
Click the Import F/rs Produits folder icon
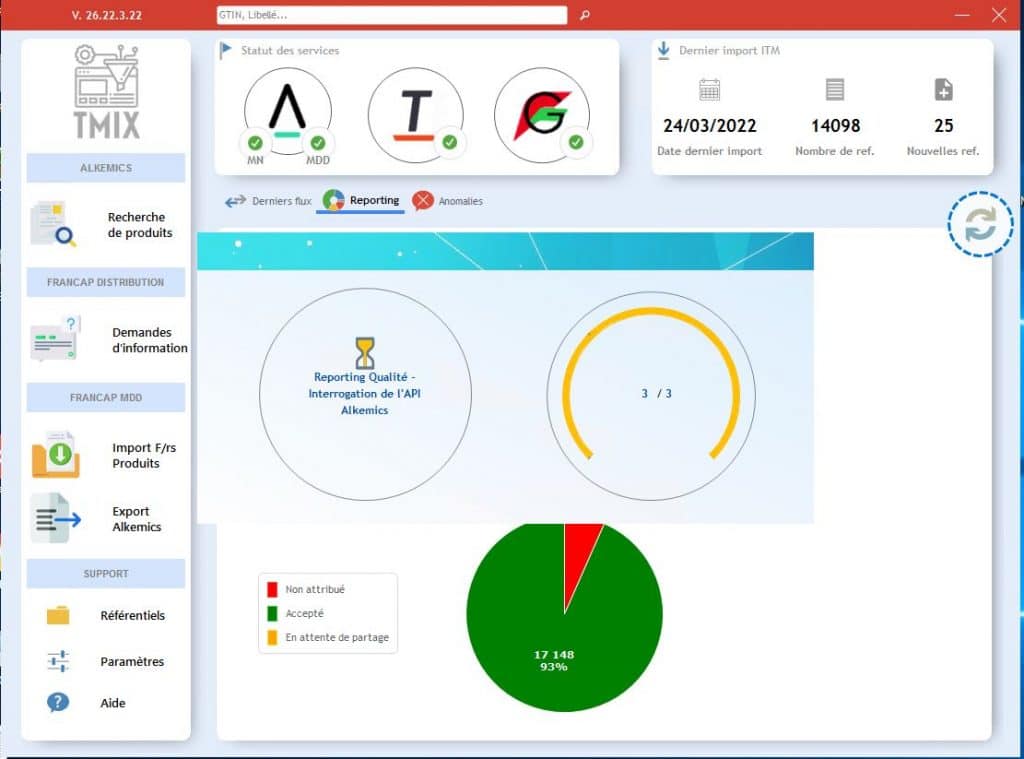54,455
